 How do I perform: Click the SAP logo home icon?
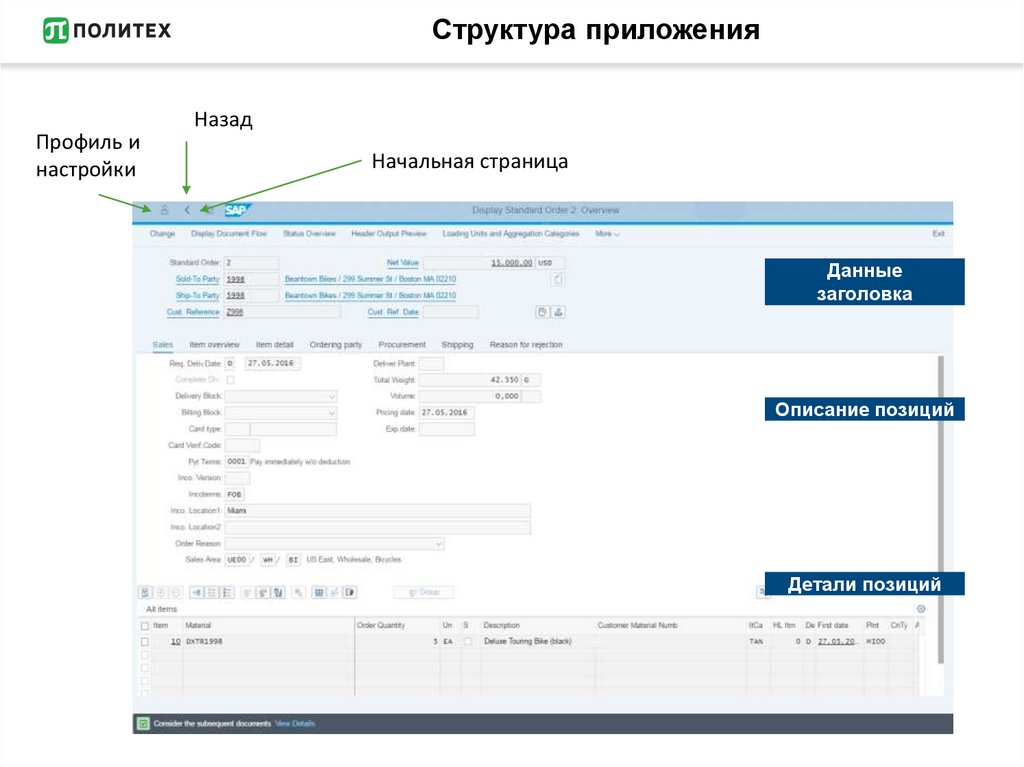[x=236, y=210]
